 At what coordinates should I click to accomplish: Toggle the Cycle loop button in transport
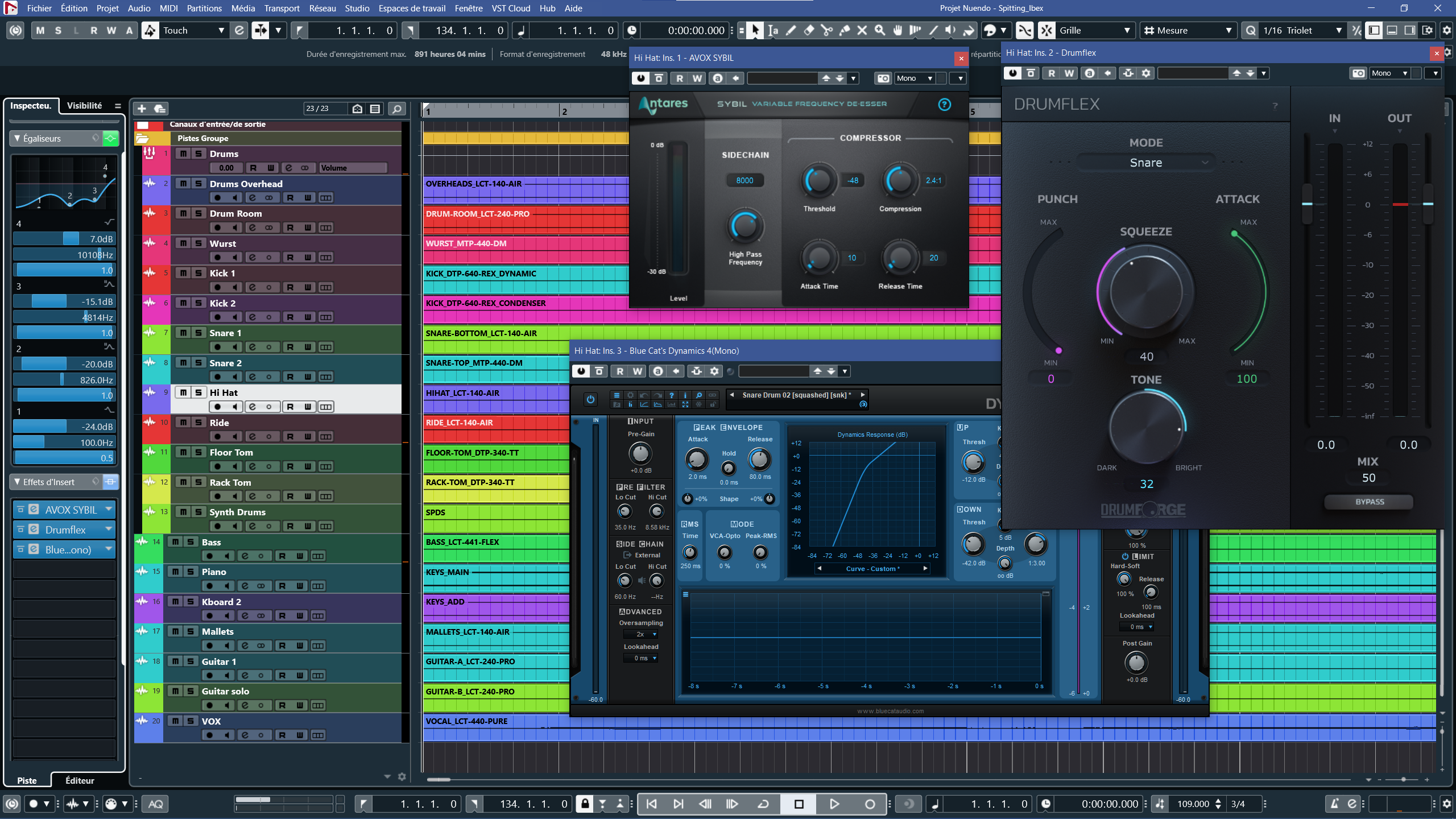click(x=763, y=804)
